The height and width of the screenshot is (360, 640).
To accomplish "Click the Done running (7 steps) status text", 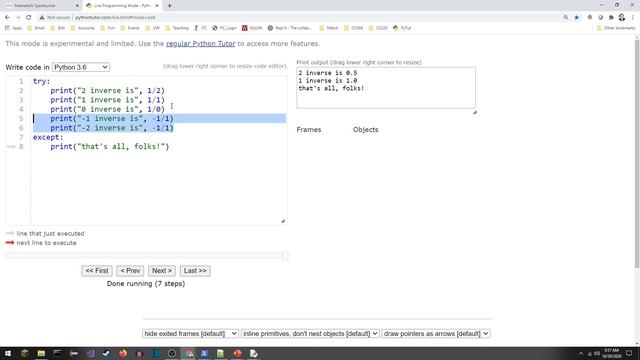I will (x=146, y=283).
